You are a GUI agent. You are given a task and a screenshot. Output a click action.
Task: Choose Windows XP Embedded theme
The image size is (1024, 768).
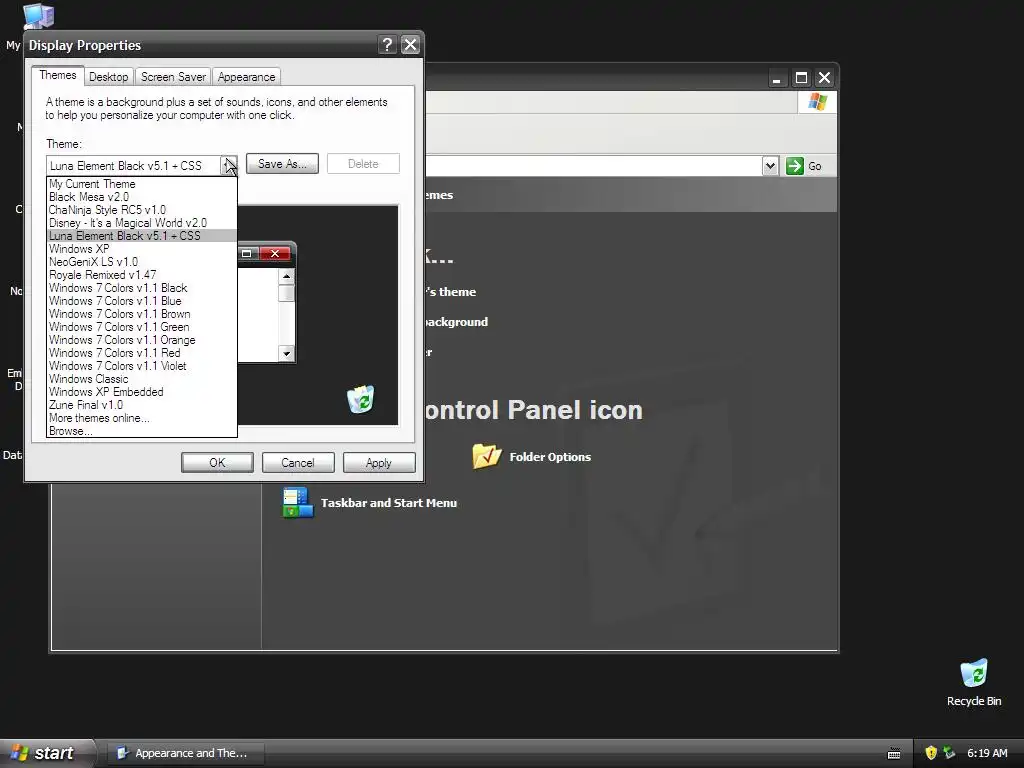pyautogui.click(x=142, y=392)
